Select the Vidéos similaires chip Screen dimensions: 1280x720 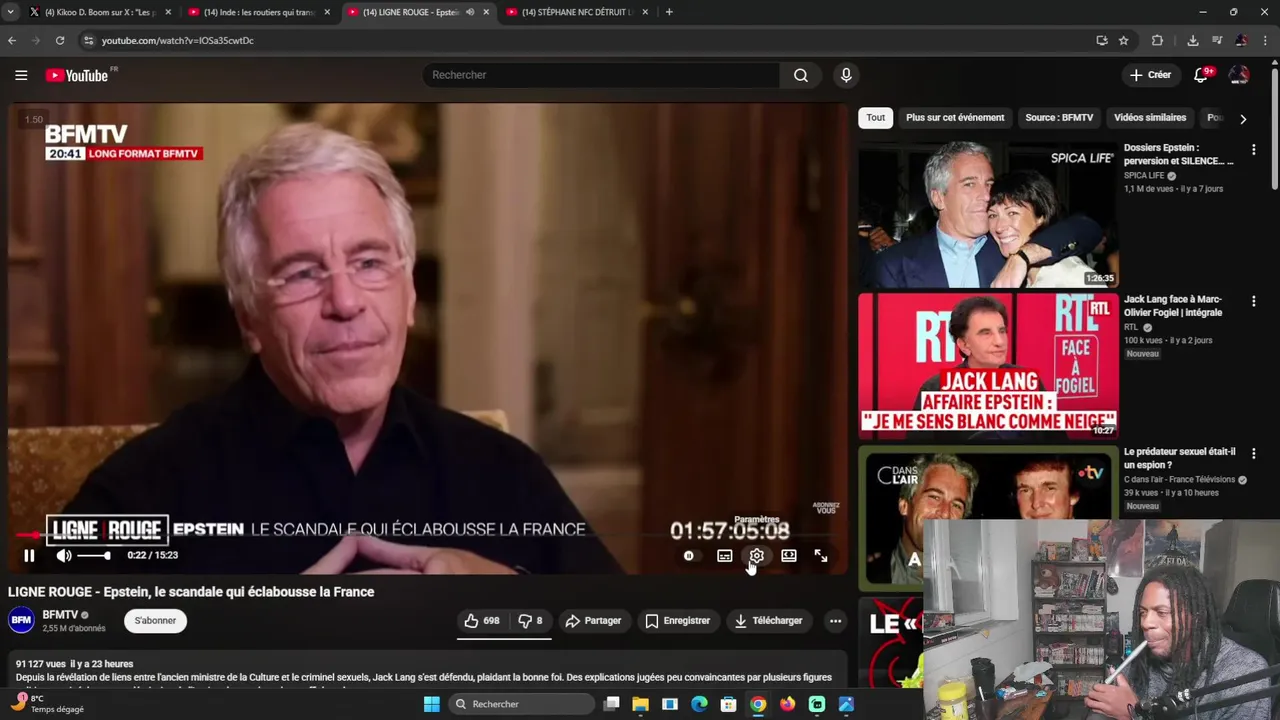1150,118
